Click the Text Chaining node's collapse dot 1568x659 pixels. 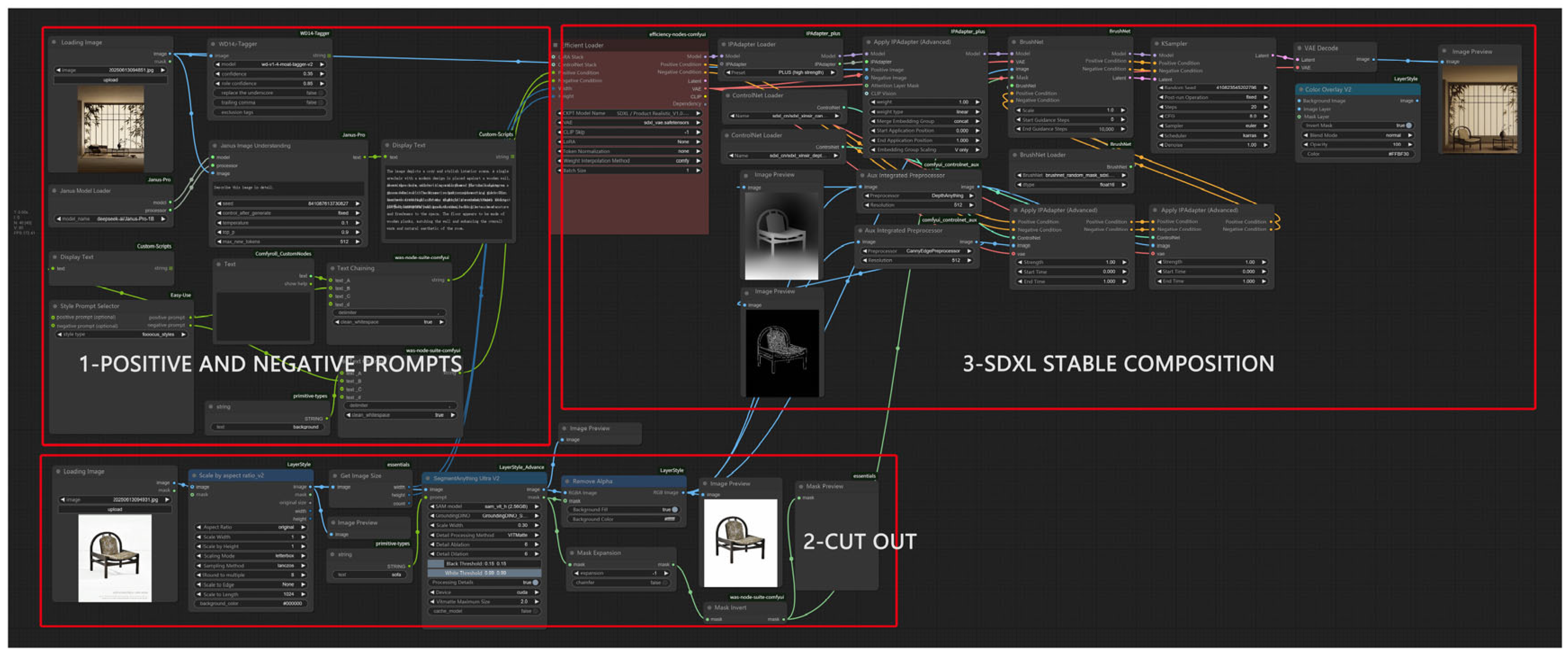[x=332, y=268]
